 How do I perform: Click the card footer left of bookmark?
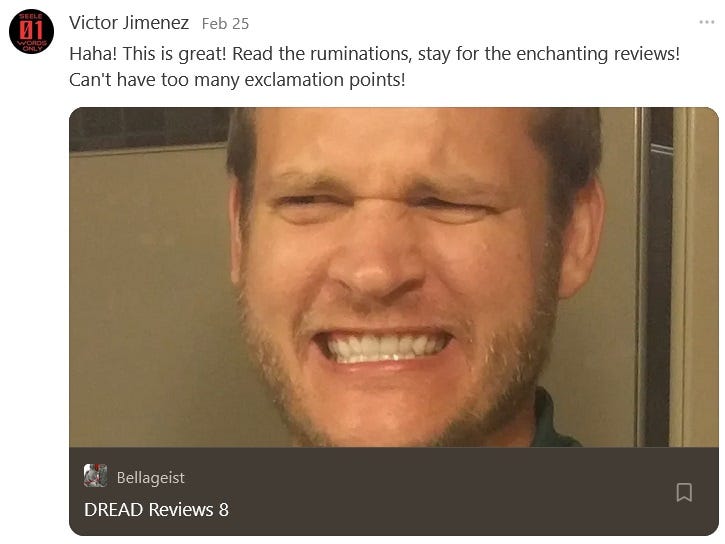(370, 491)
